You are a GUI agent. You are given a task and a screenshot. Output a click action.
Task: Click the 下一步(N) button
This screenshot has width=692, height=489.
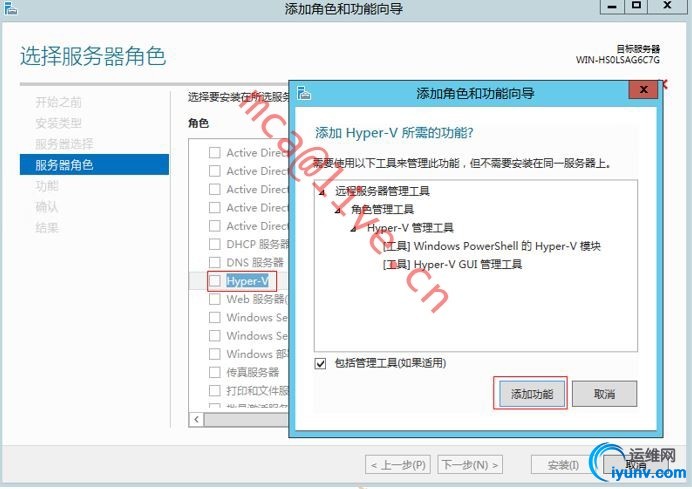(x=470, y=465)
